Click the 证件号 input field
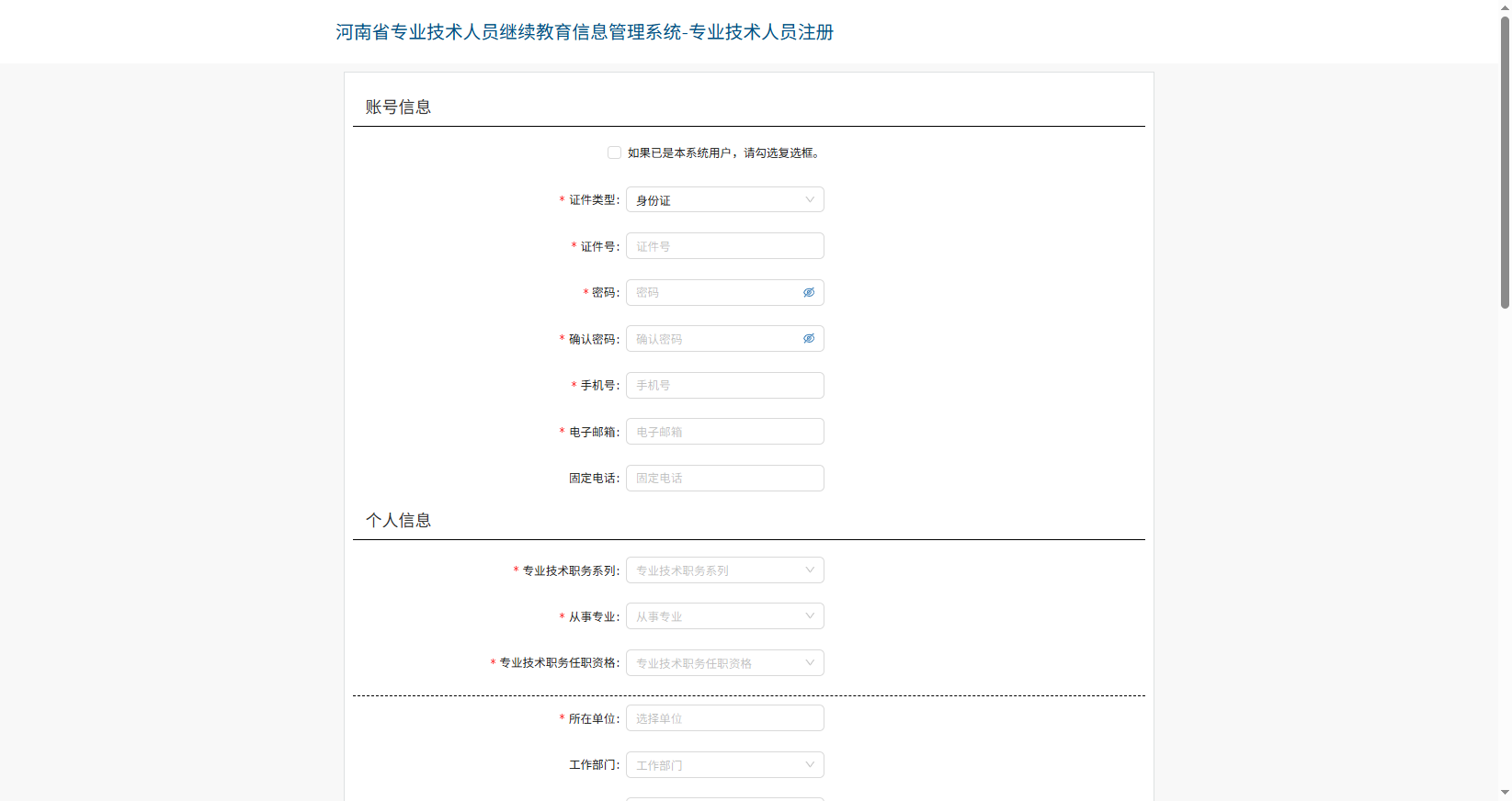The height and width of the screenshot is (801, 1512). tap(724, 246)
